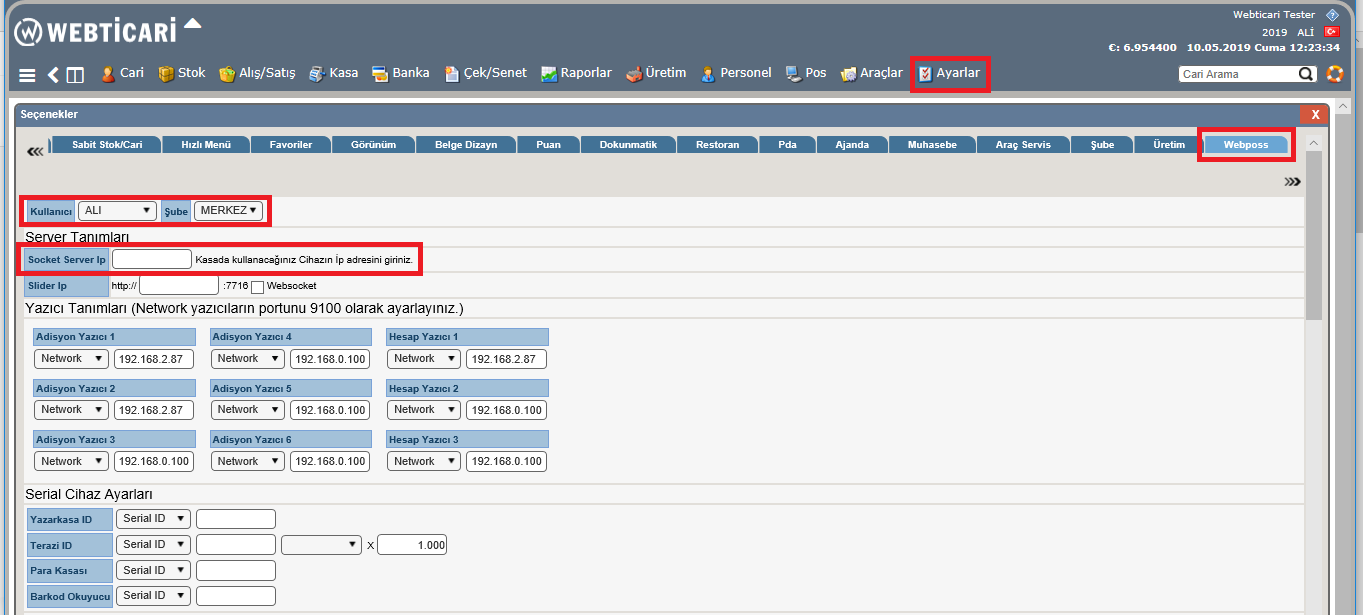Click the search magnifier icon
1363x615 pixels.
click(1306, 74)
